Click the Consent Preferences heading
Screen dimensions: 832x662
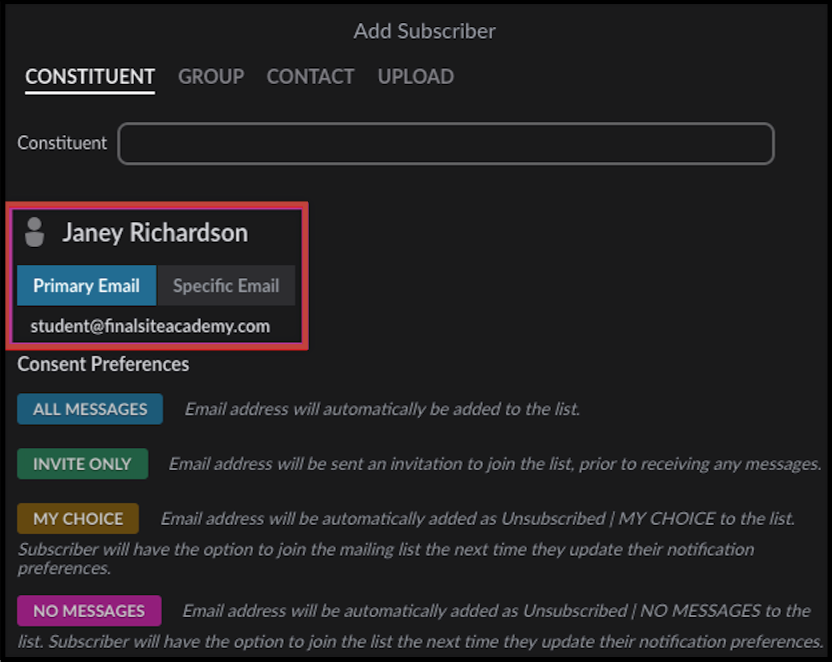point(103,364)
